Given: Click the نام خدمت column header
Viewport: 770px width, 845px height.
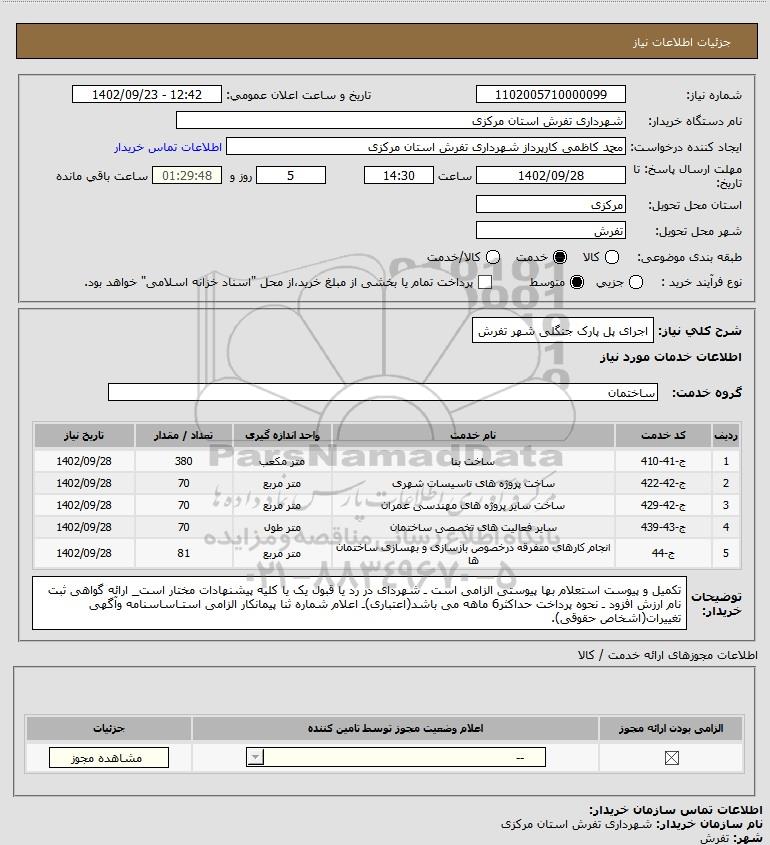Looking at the screenshot, I should (x=473, y=435).
